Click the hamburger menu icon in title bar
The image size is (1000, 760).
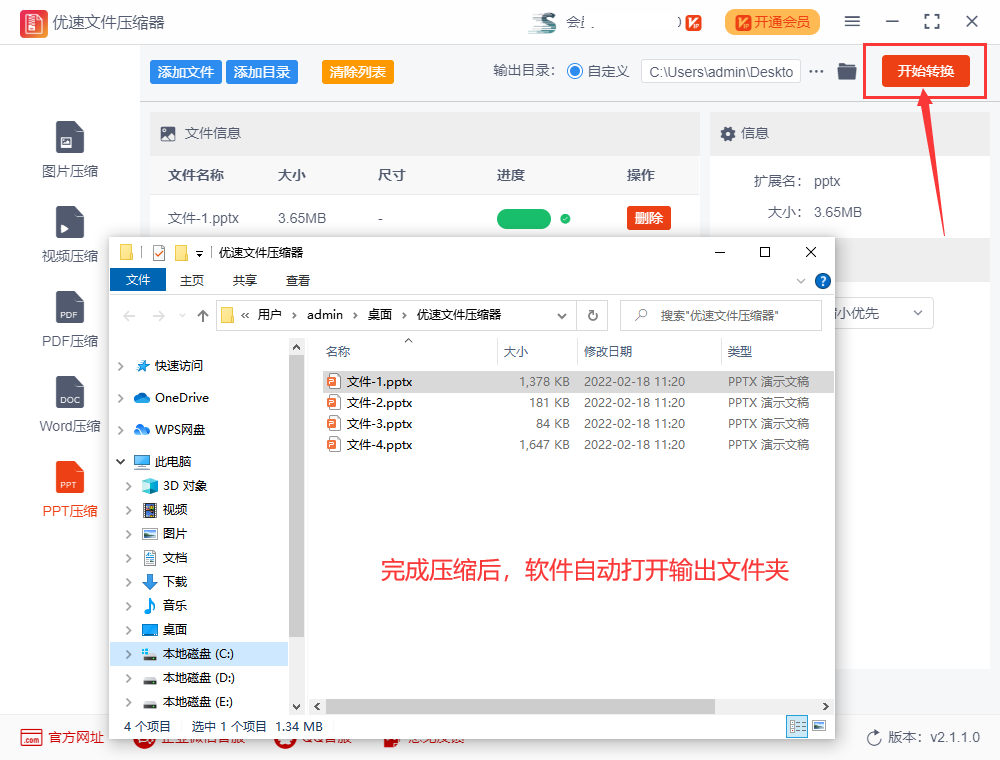(852, 21)
